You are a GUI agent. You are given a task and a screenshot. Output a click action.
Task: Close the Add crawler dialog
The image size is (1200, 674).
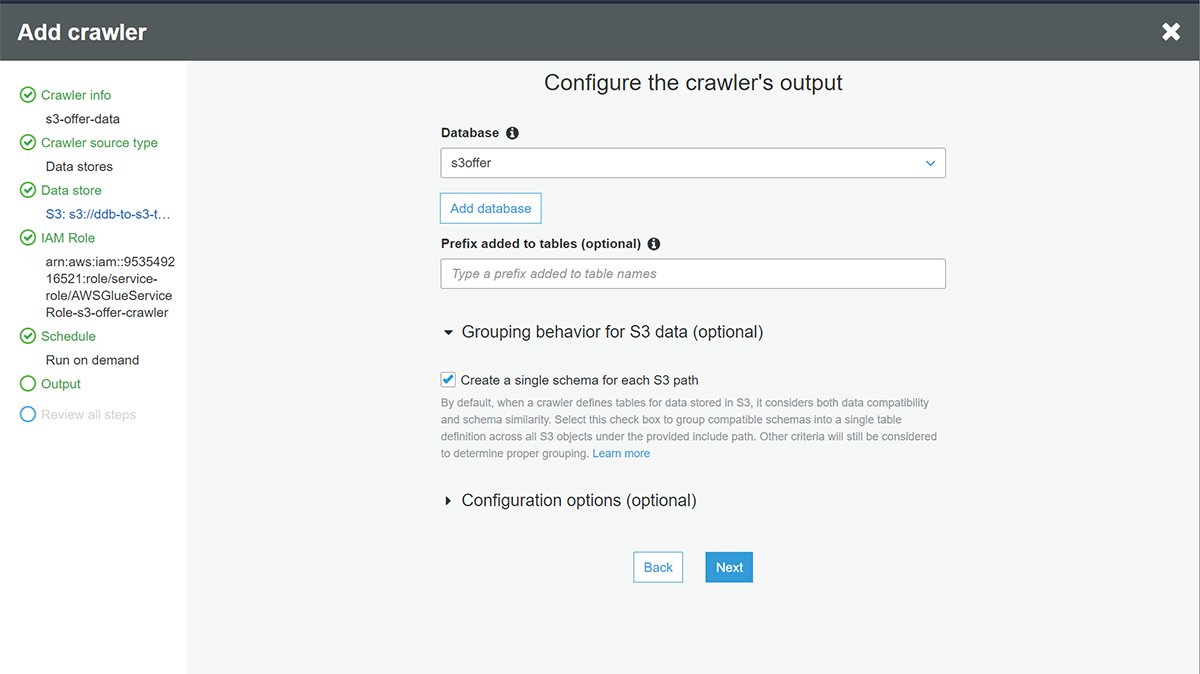coord(1171,32)
